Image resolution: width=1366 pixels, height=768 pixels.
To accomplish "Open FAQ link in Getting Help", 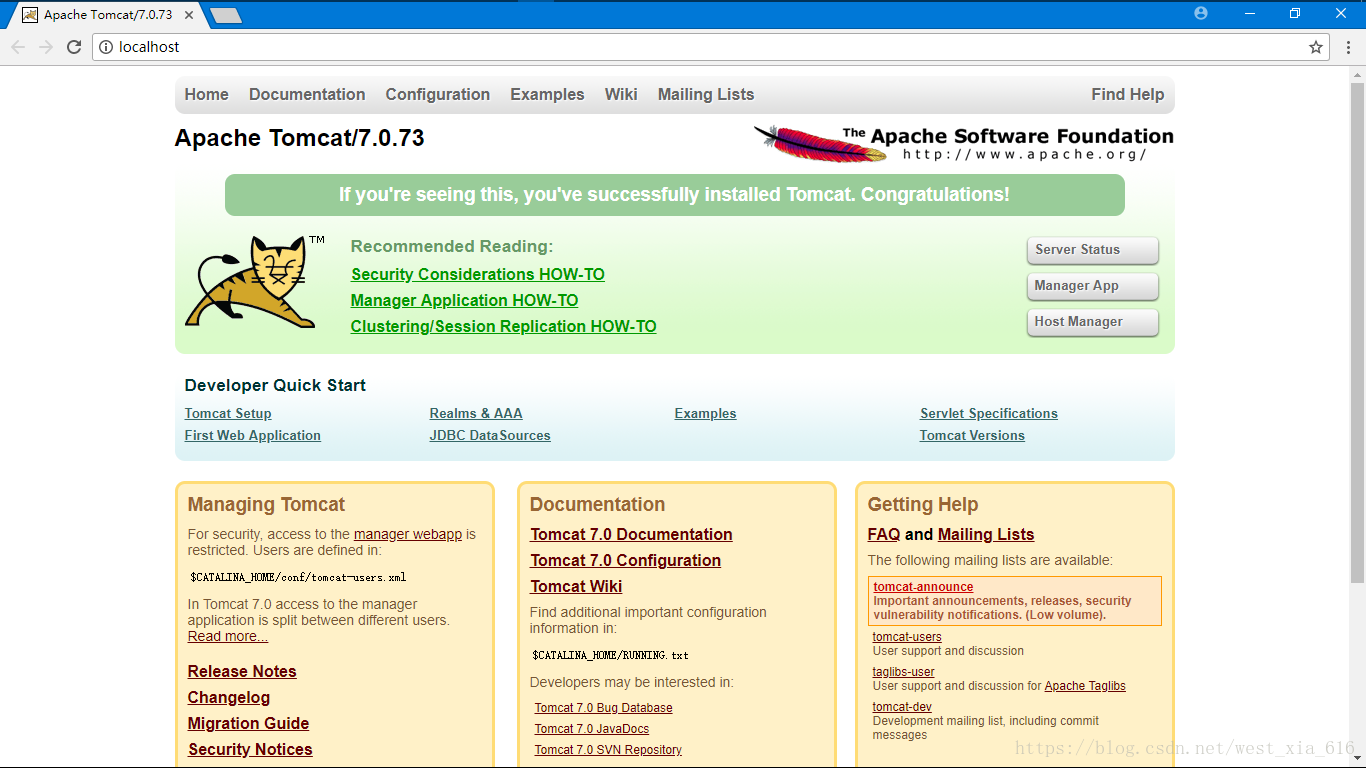I will 884,534.
